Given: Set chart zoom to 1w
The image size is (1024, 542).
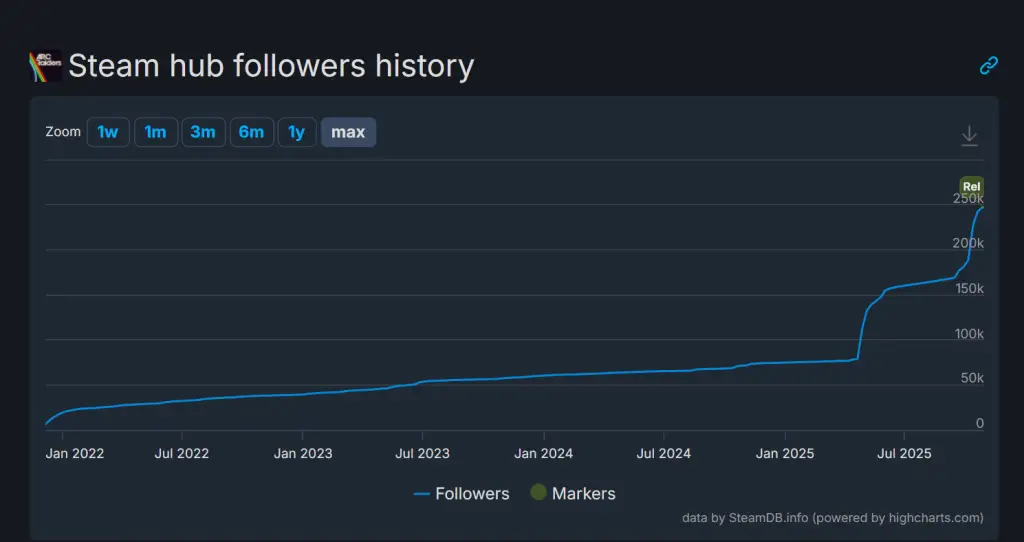Looking at the screenshot, I should click(108, 132).
